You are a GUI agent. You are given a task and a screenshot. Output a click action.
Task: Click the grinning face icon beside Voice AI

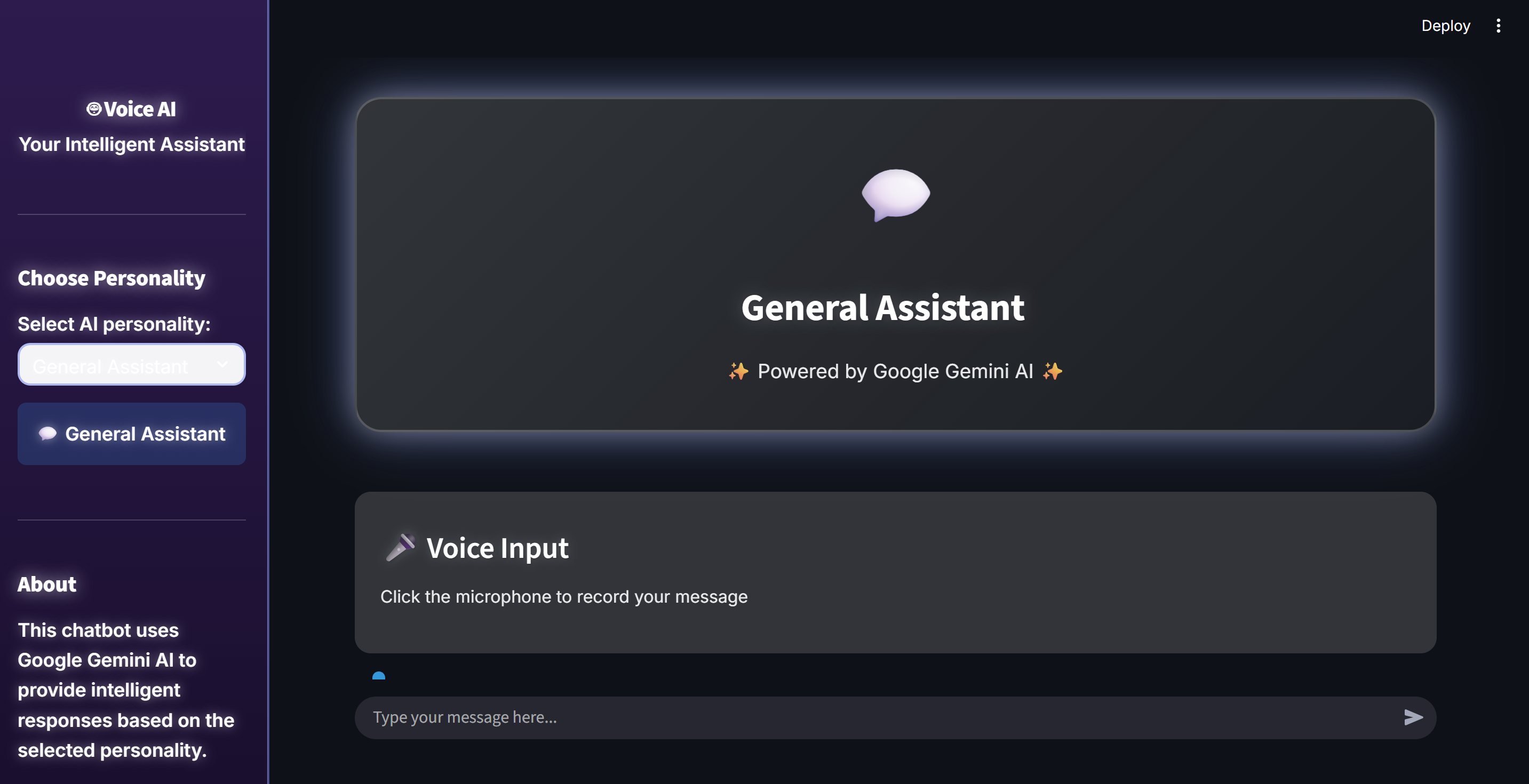tap(93, 109)
